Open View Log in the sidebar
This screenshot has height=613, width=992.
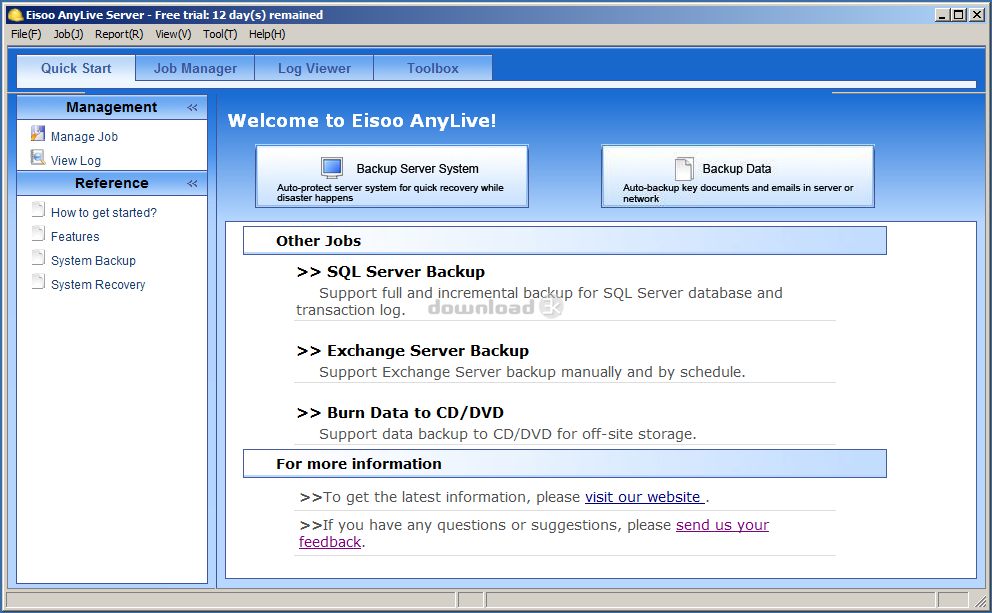point(76,161)
